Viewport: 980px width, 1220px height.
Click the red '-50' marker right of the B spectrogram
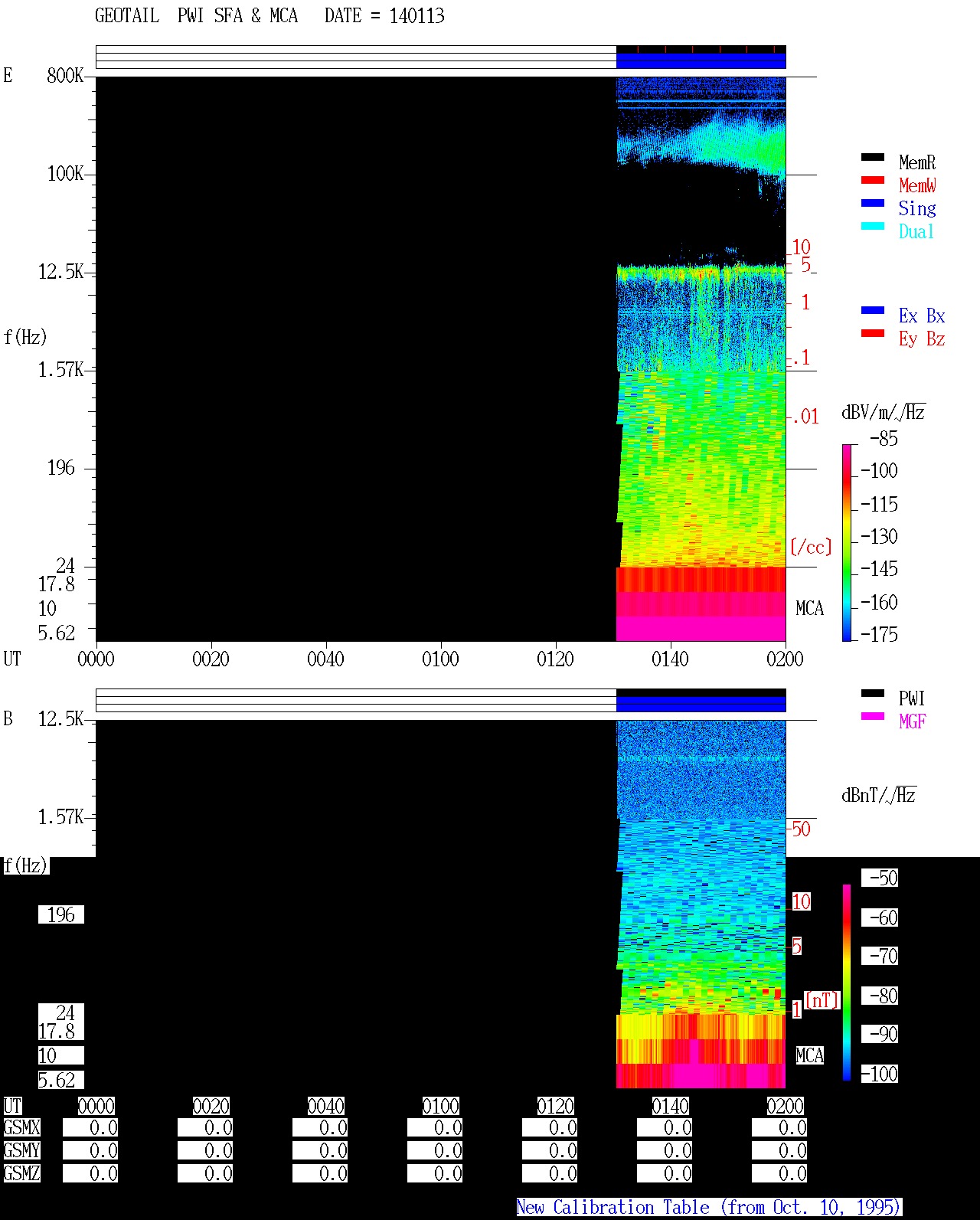799,829
